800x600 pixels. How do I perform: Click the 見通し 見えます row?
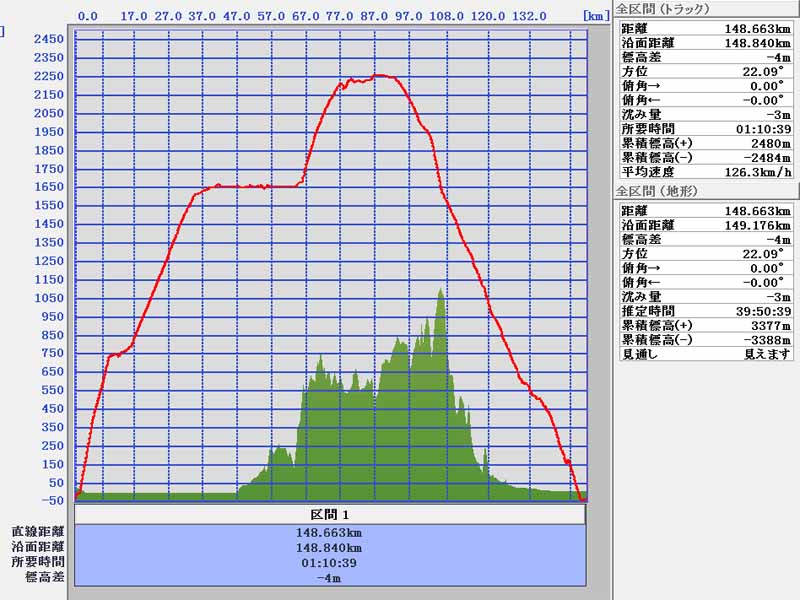click(x=706, y=354)
